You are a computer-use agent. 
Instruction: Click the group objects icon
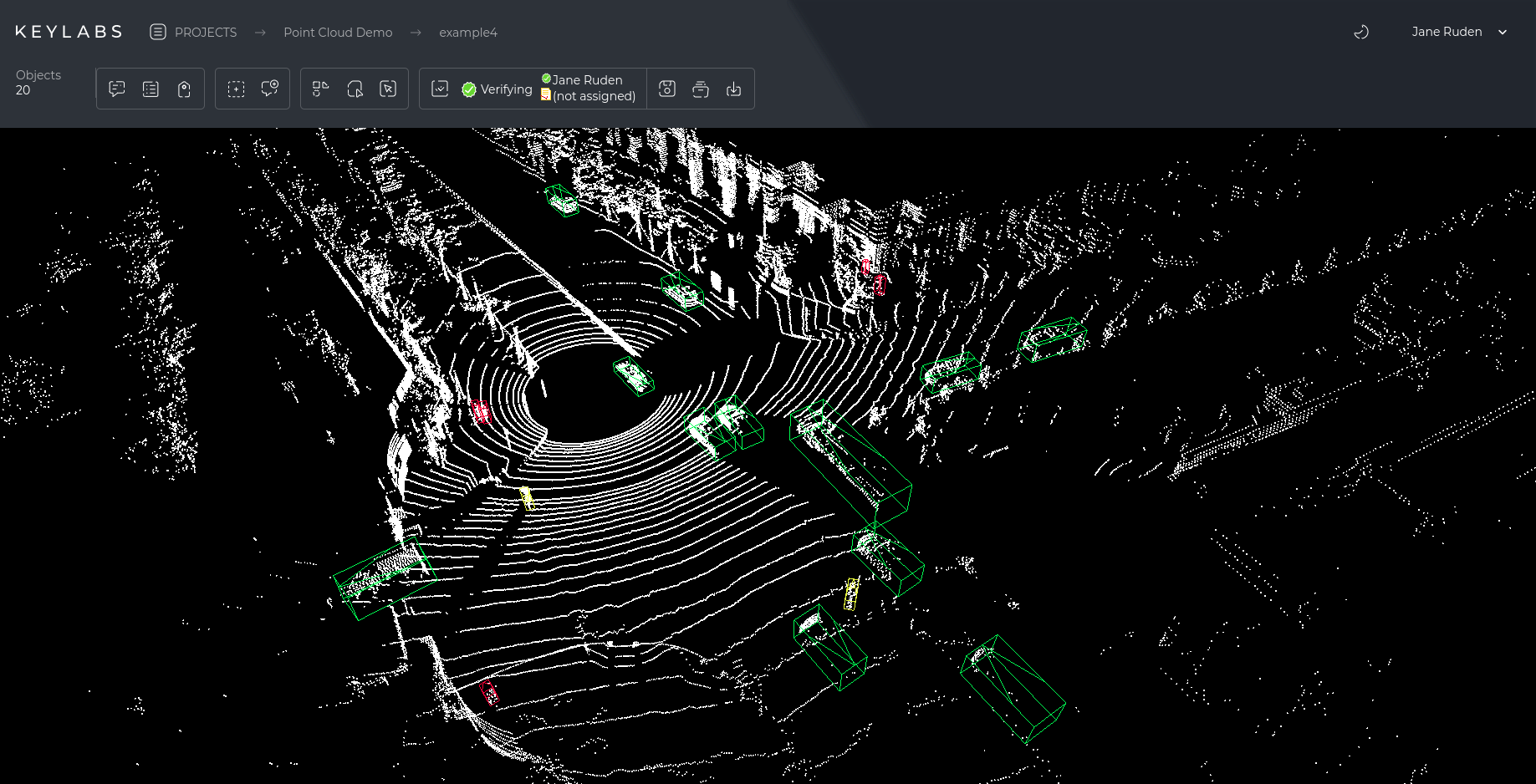point(320,89)
